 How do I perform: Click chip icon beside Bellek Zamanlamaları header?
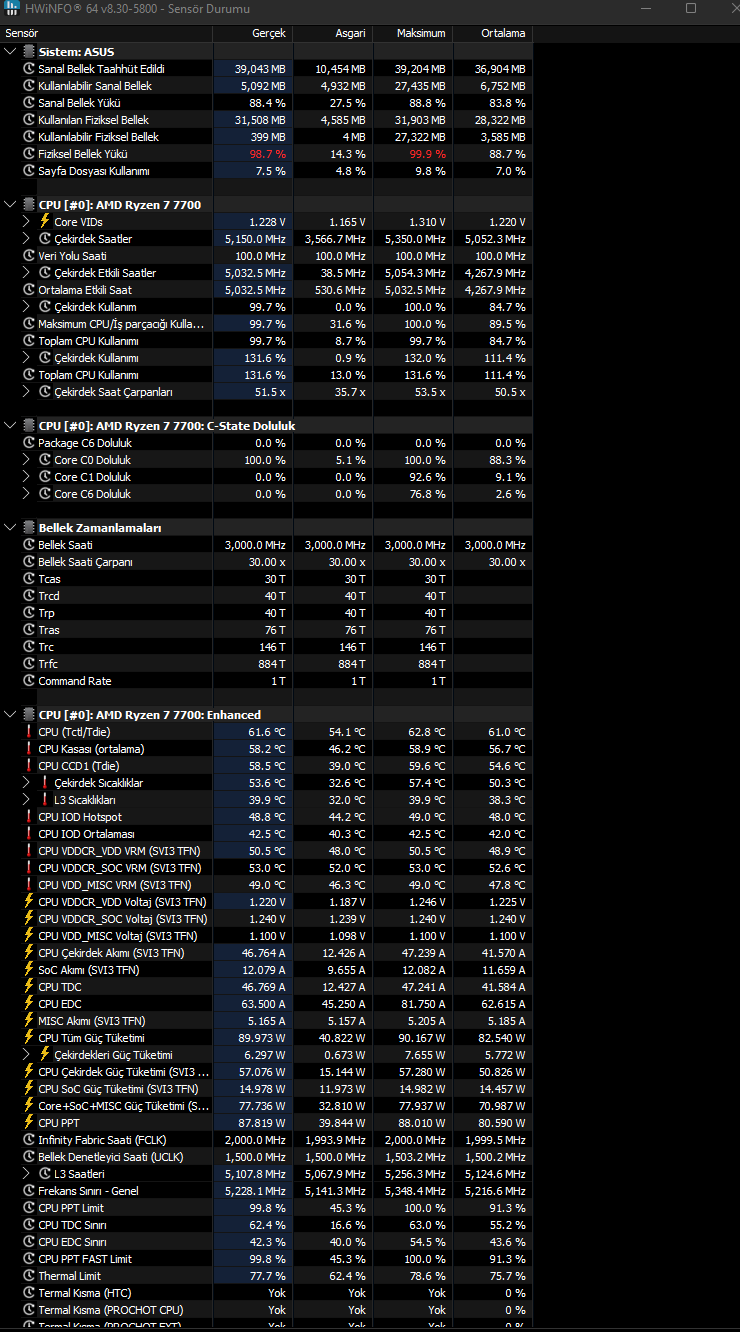coord(28,528)
